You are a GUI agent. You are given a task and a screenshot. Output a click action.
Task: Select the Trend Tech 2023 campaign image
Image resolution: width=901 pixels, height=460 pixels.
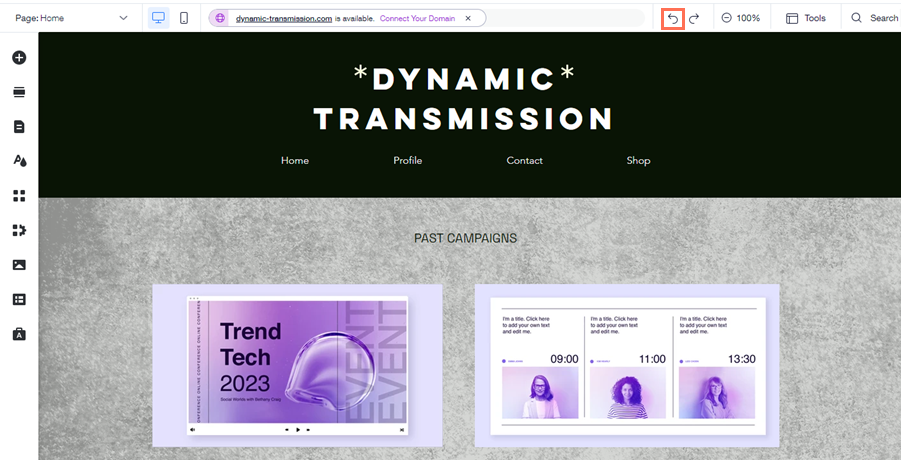click(x=297, y=365)
